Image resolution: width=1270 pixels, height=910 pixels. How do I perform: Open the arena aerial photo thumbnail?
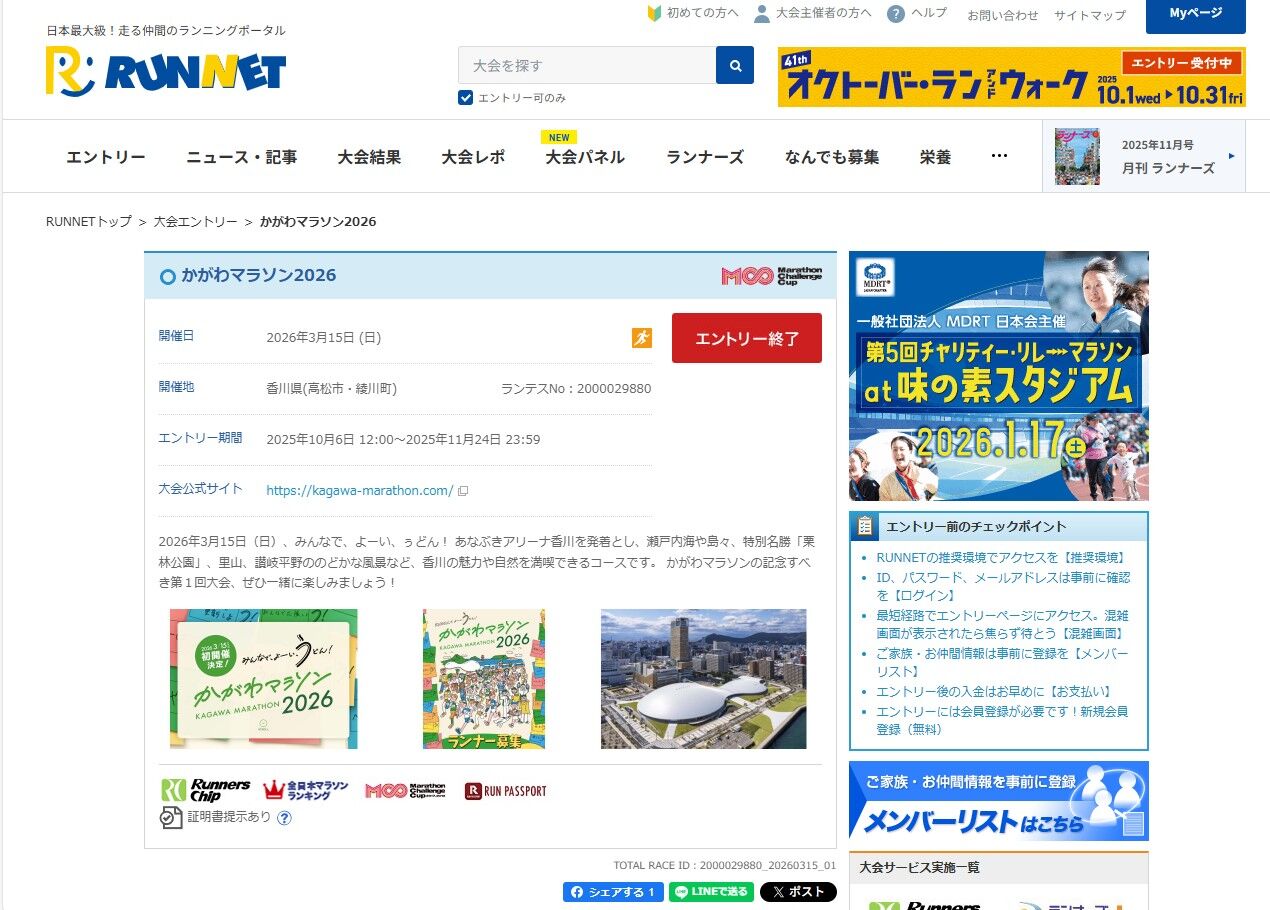[x=703, y=679]
